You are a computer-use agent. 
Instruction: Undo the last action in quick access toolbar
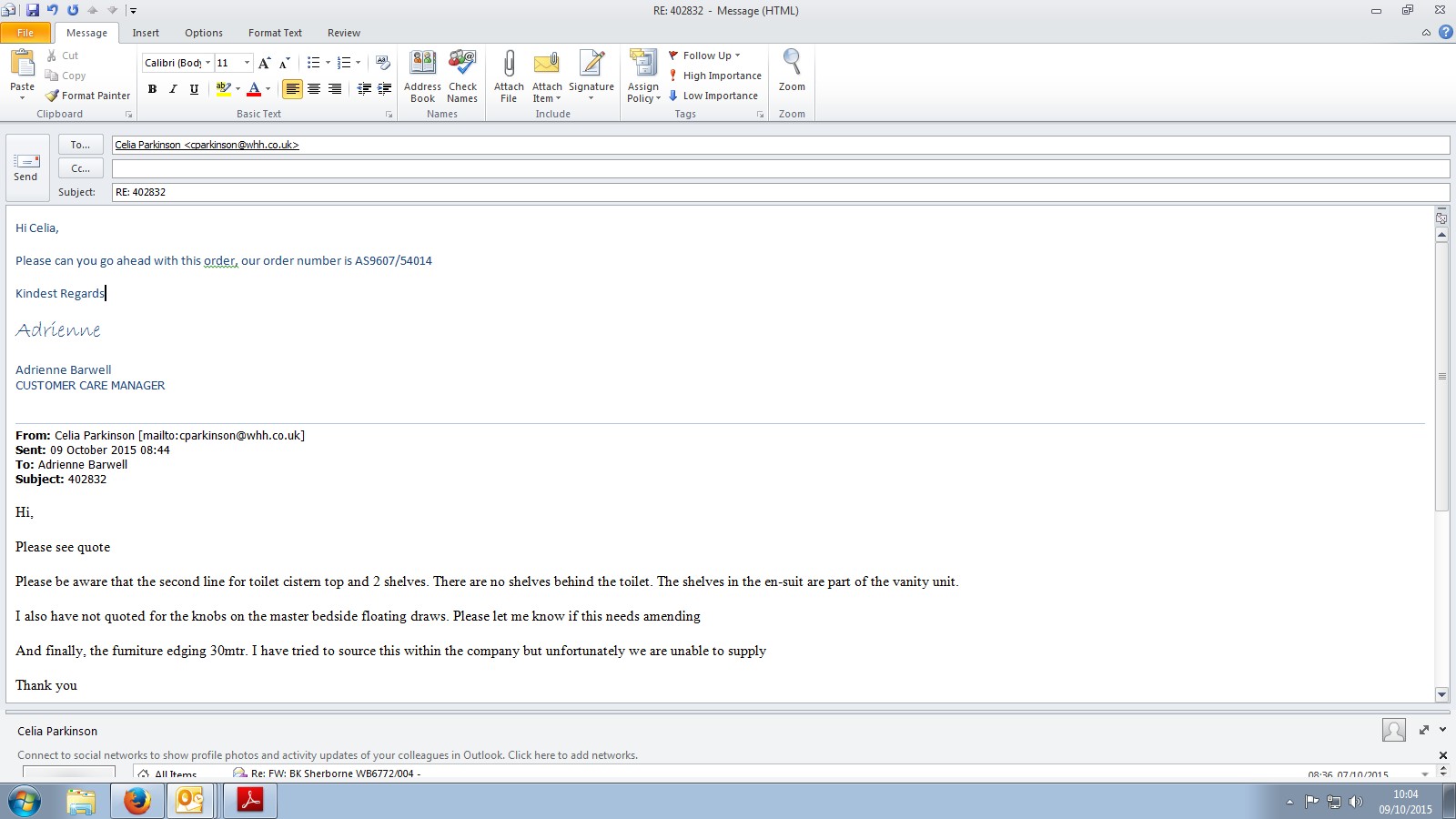[x=53, y=10]
